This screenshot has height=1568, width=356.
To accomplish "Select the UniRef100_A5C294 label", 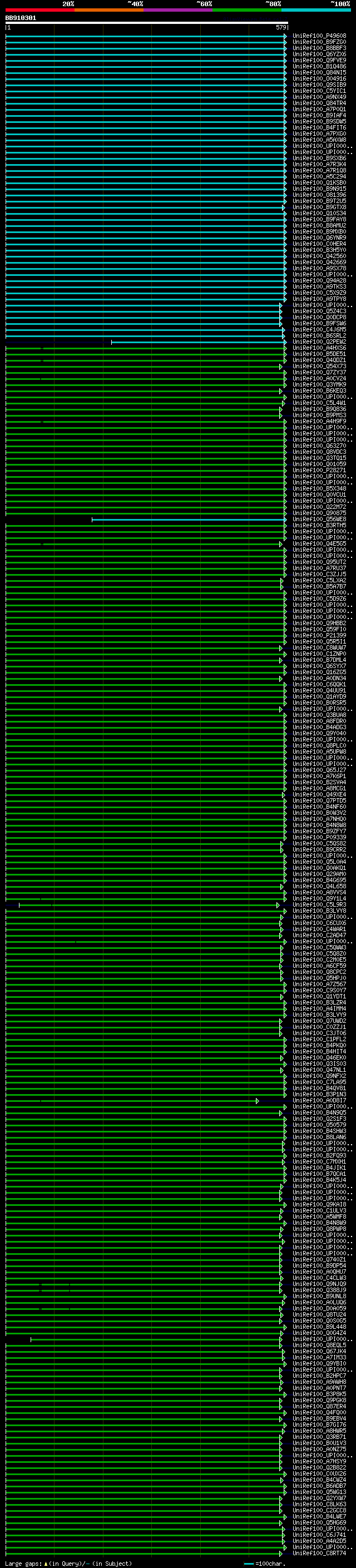I will point(319,176).
